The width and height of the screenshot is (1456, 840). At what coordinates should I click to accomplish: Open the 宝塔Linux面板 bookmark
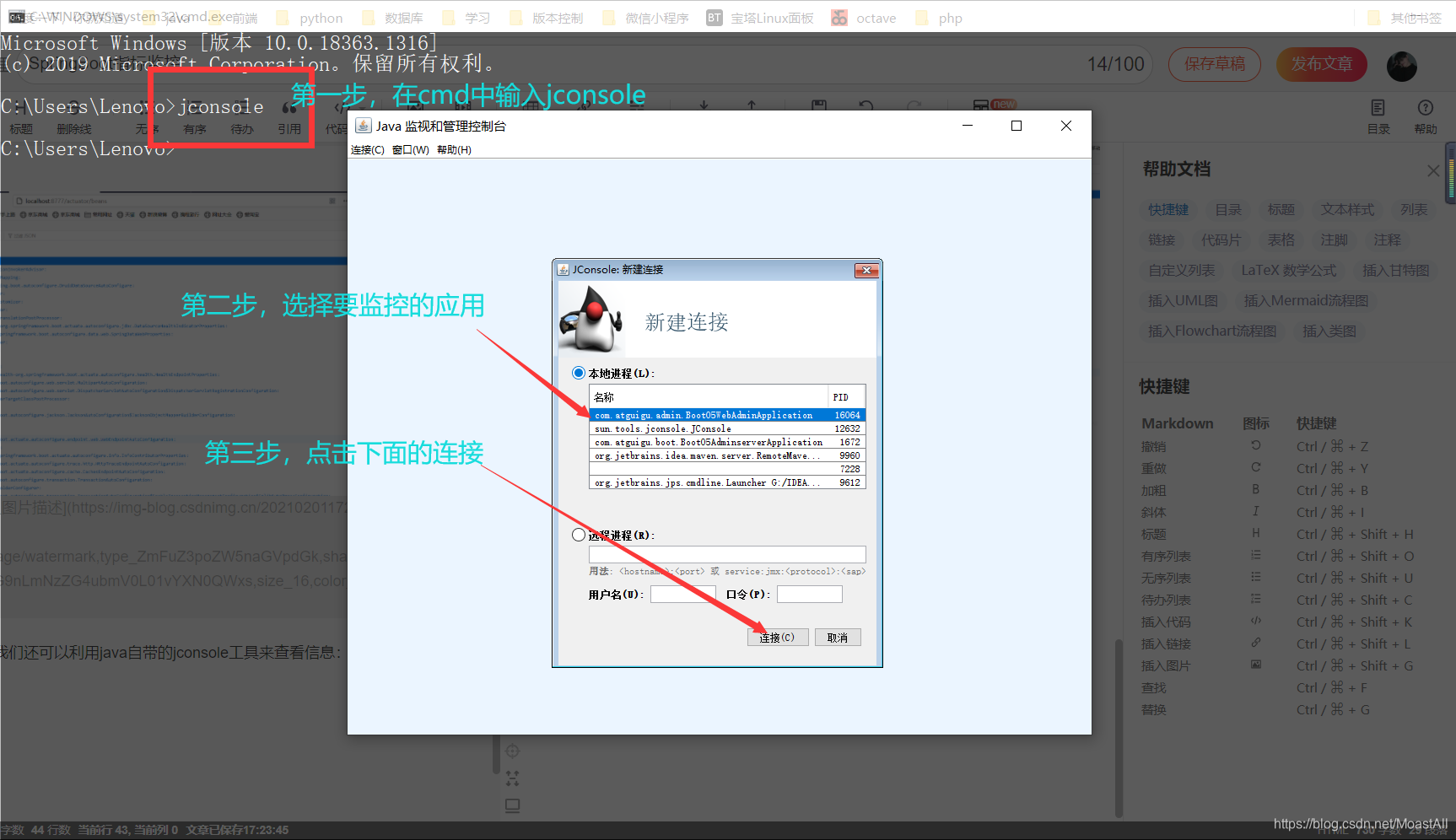click(761, 18)
